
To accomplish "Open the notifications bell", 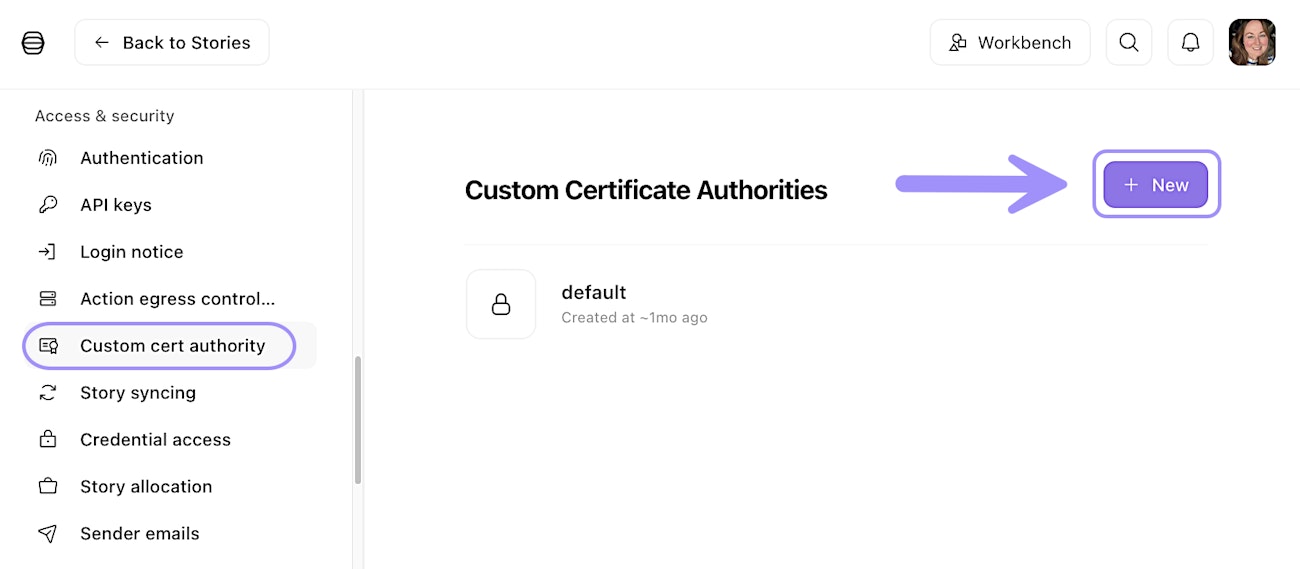I will pyautogui.click(x=1190, y=43).
